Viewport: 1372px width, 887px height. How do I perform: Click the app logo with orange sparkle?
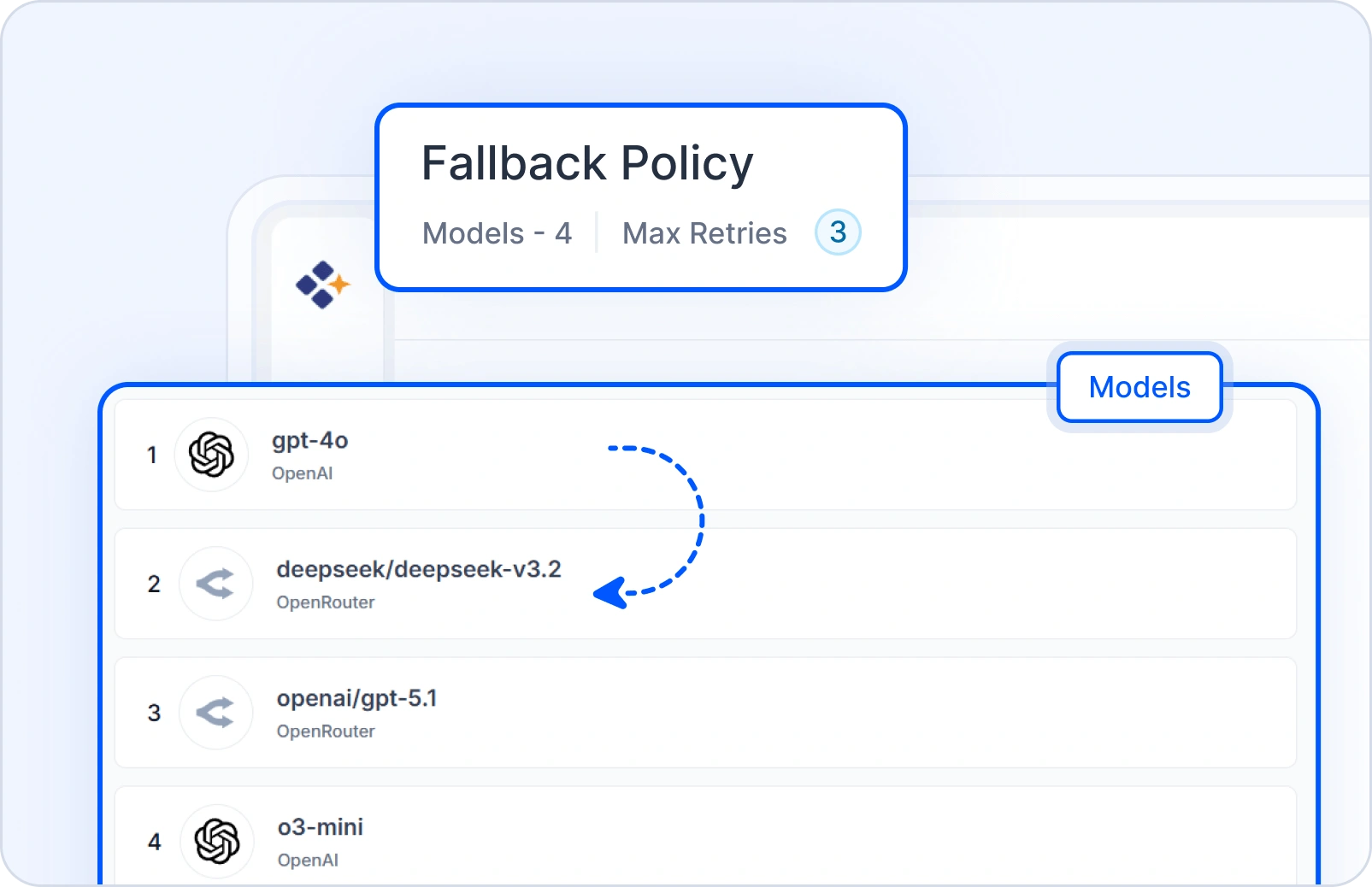322,285
